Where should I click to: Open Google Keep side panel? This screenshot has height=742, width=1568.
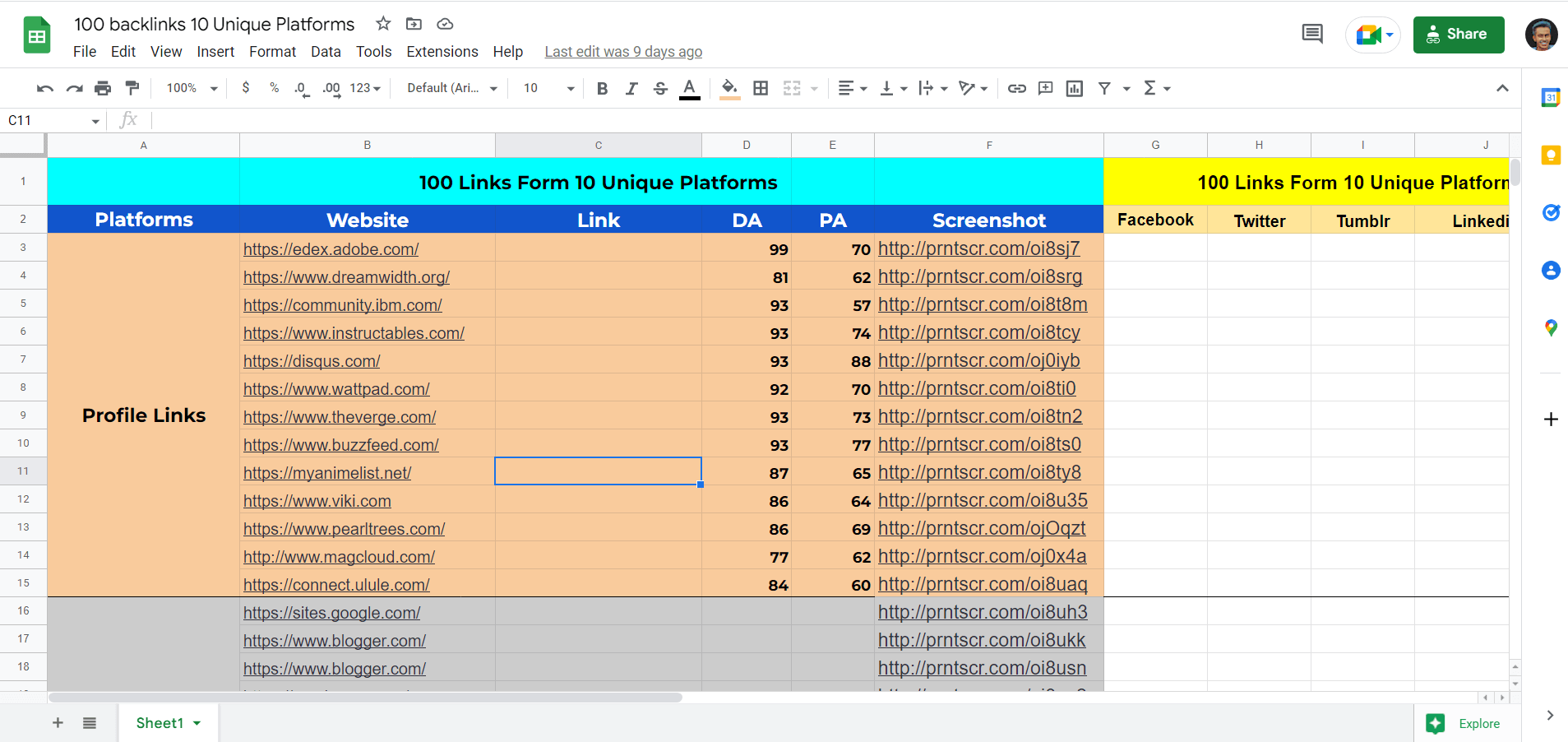click(1551, 155)
